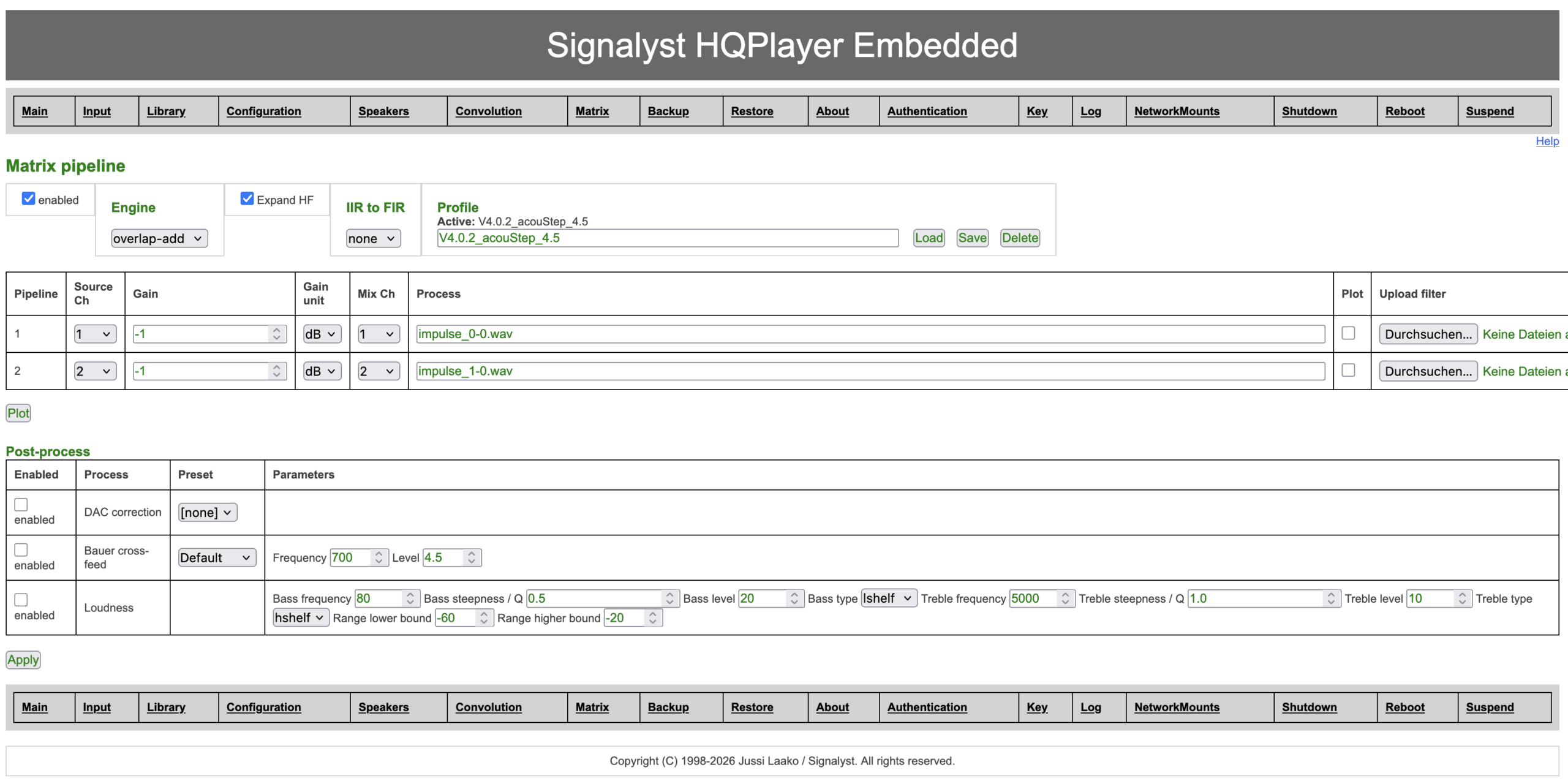Open Source Ch dropdown for pipeline 1

[95, 334]
